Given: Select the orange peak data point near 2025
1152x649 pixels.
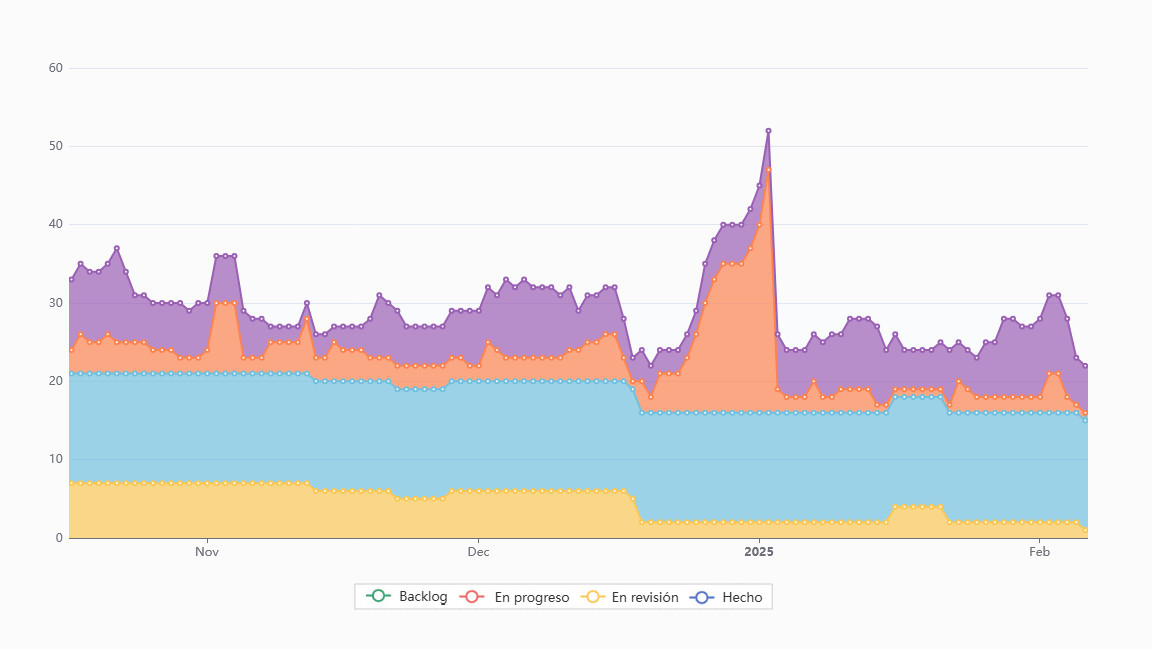Looking at the screenshot, I should [x=768, y=170].
